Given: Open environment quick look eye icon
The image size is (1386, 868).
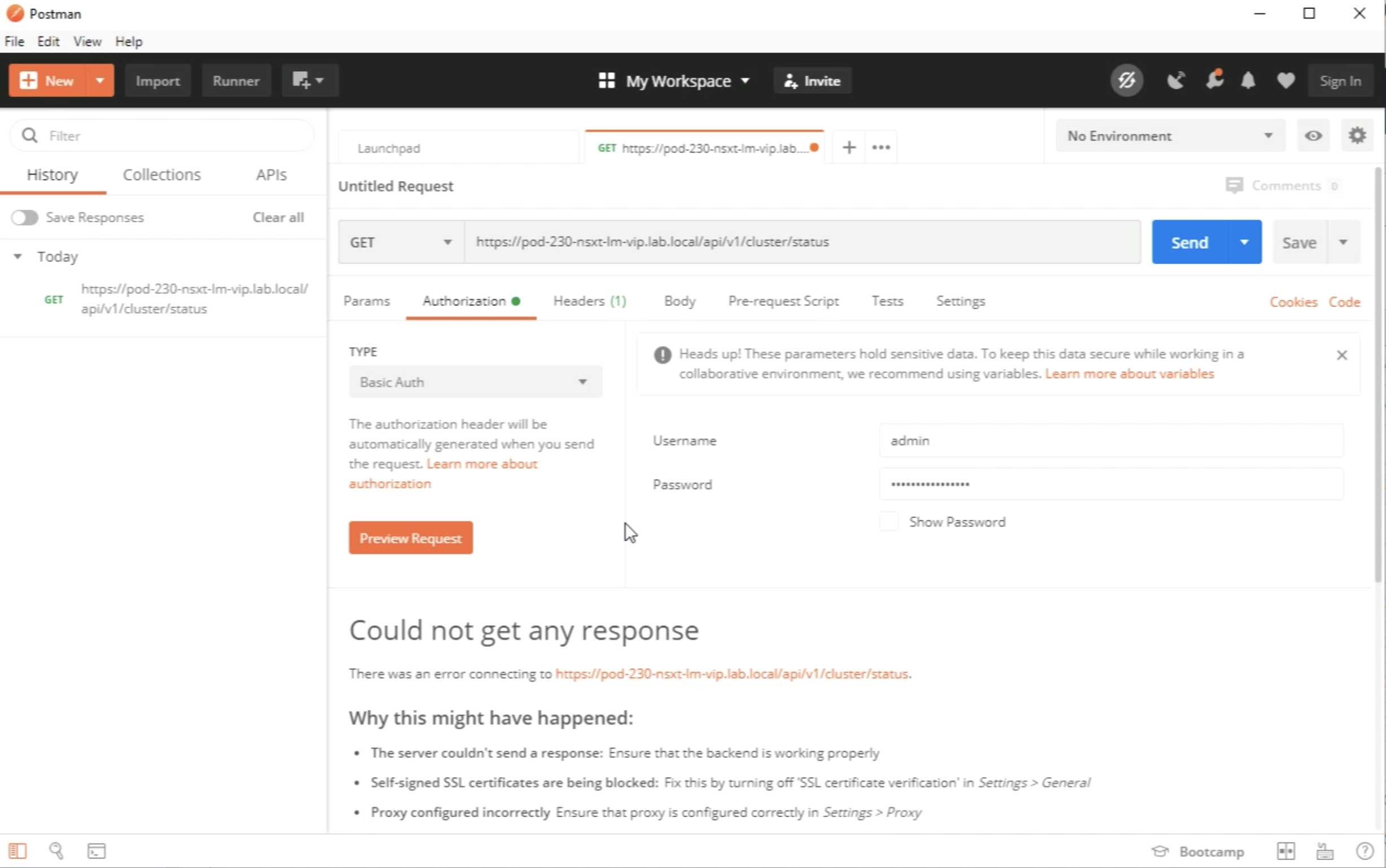Looking at the screenshot, I should click(1313, 136).
